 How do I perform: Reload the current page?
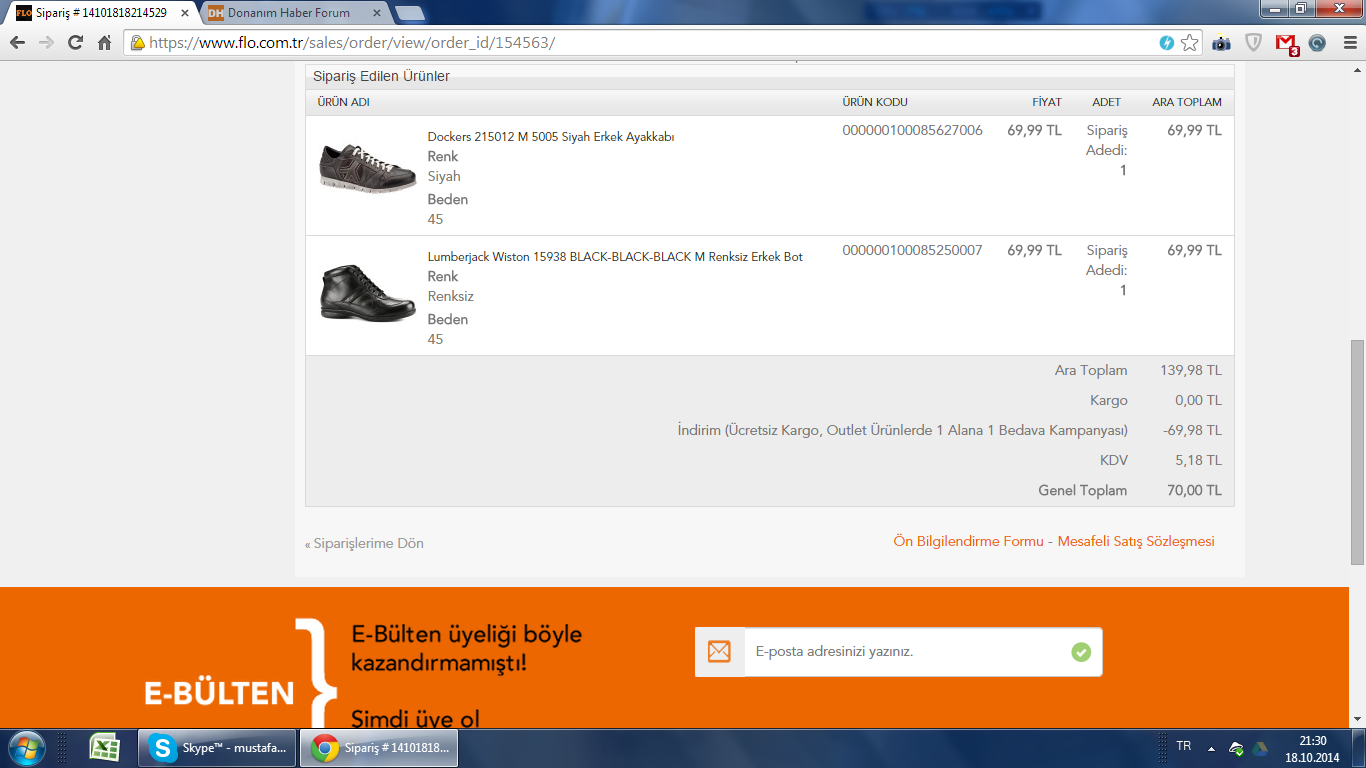pos(75,43)
